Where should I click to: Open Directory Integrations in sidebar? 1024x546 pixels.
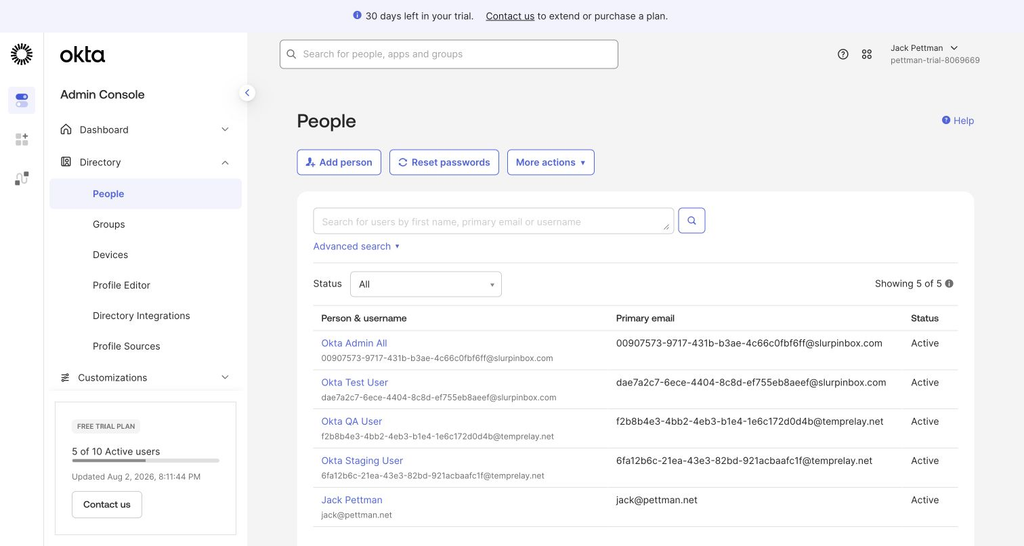pyautogui.click(x=141, y=315)
